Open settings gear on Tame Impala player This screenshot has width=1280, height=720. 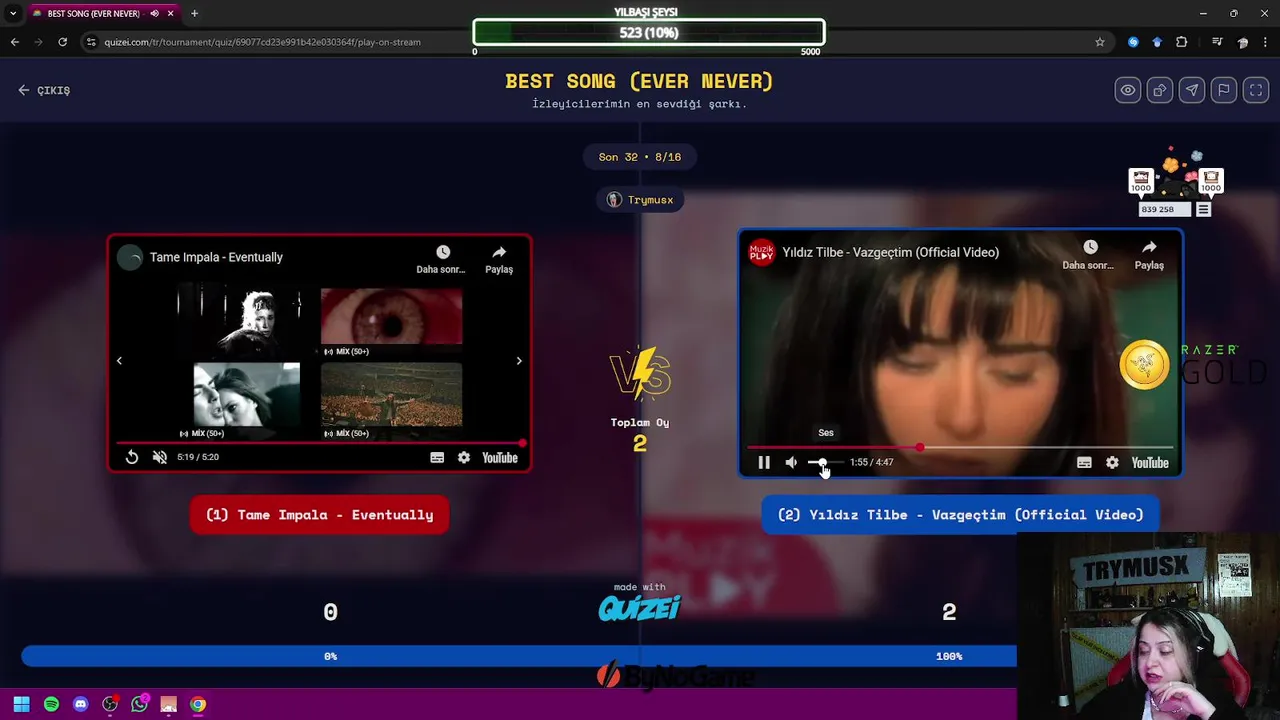464,457
